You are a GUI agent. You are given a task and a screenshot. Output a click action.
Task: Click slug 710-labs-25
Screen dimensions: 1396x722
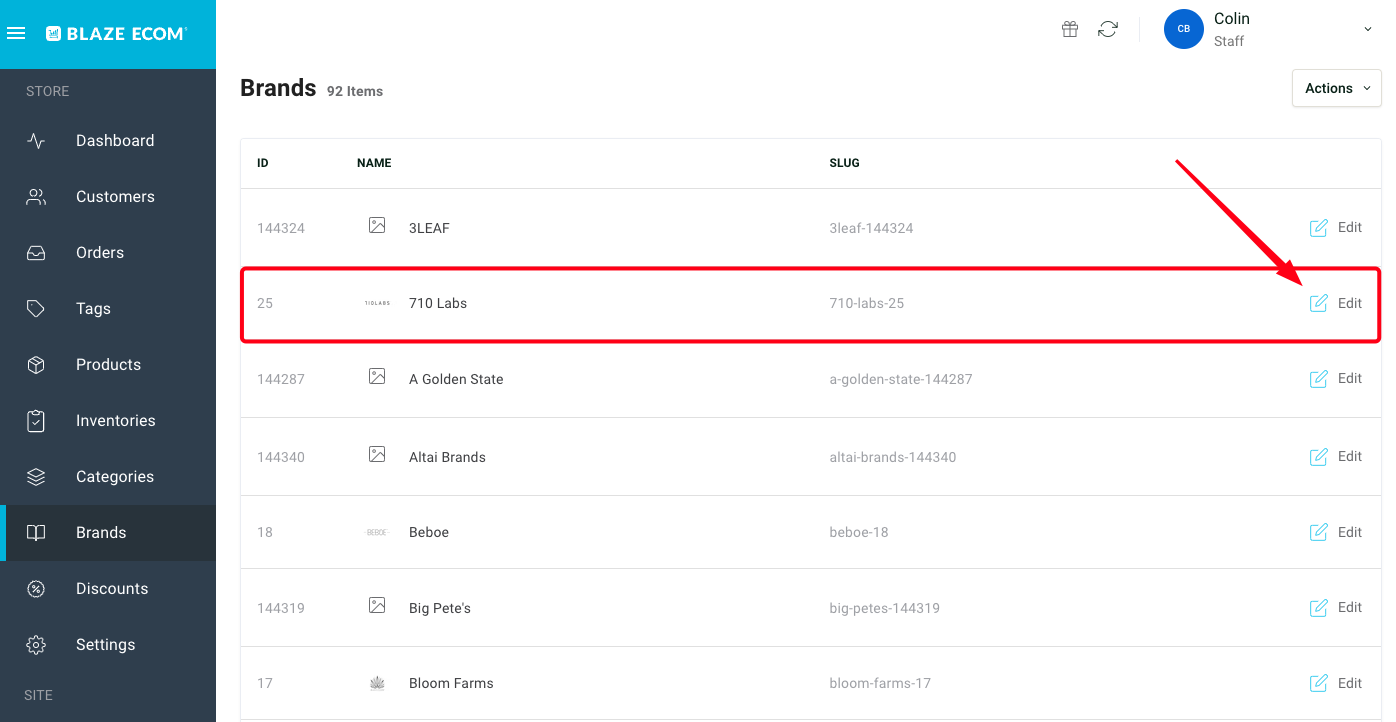(x=867, y=303)
